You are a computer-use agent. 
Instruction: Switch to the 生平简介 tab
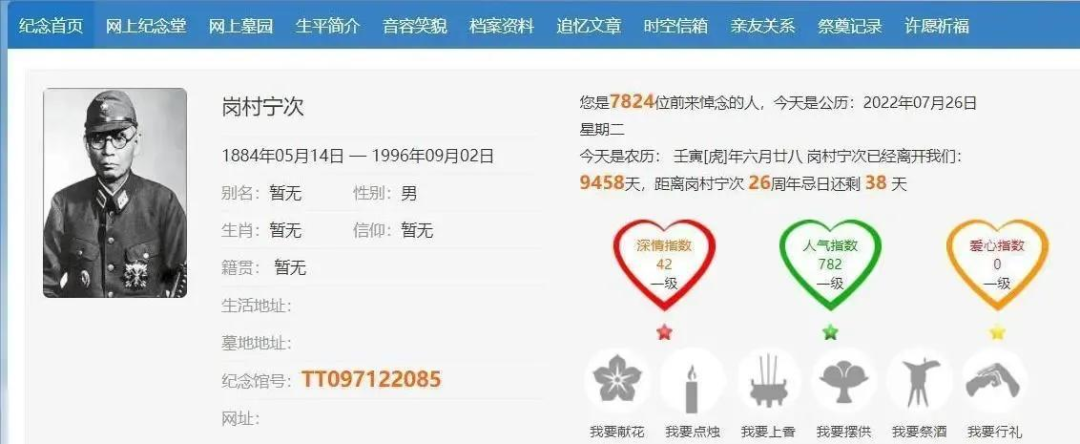pyautogui.click(x=327, y=26)
